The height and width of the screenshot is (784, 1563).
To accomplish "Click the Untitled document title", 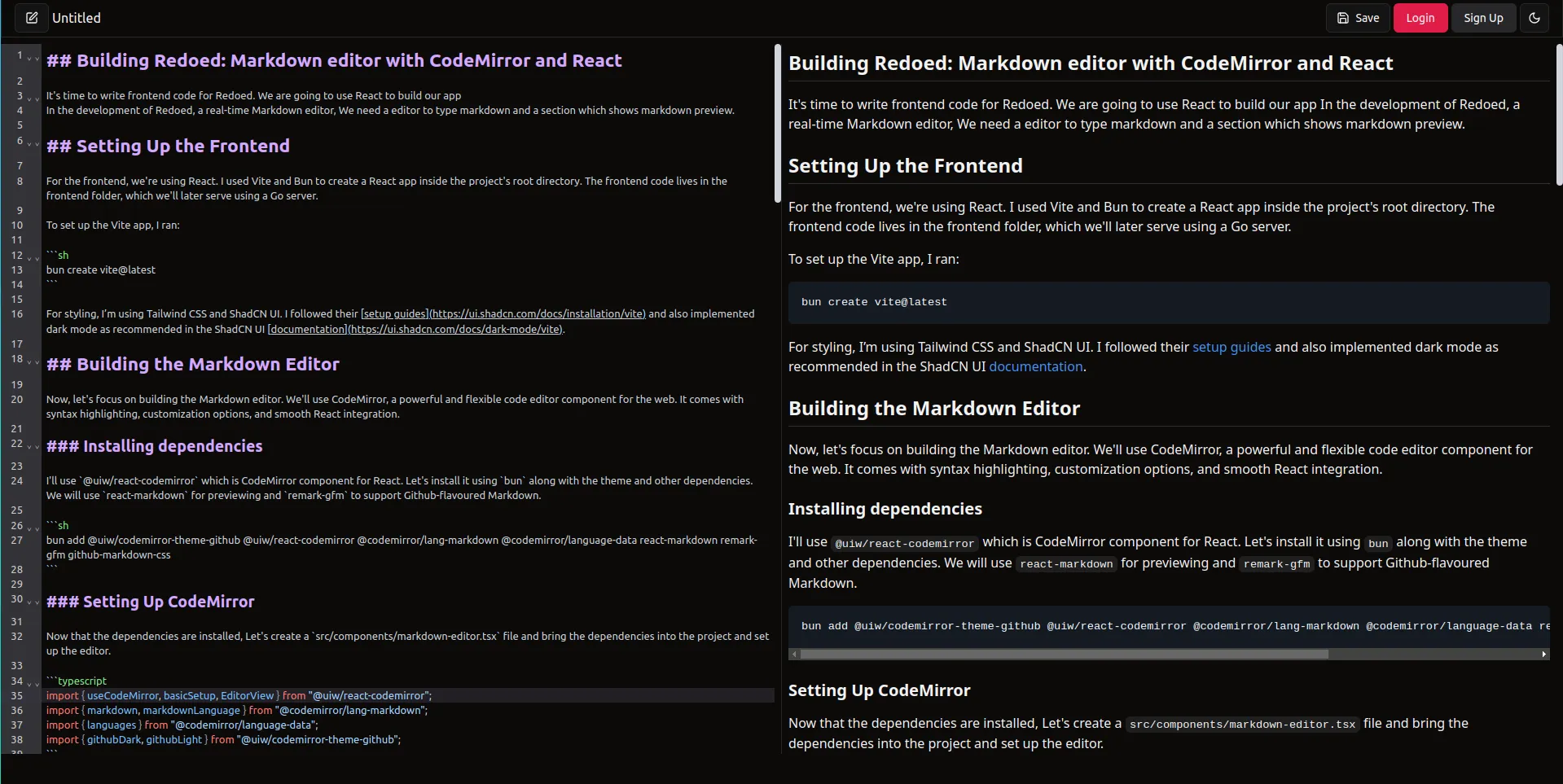I will [x=77, y=18].
